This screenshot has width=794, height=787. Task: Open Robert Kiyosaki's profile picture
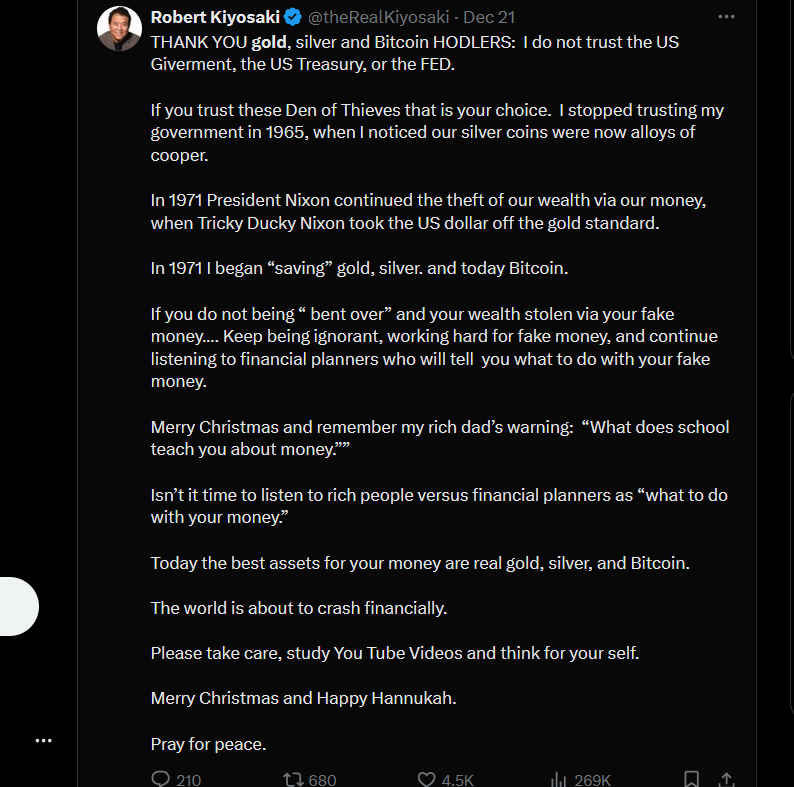tap(120, 28)
